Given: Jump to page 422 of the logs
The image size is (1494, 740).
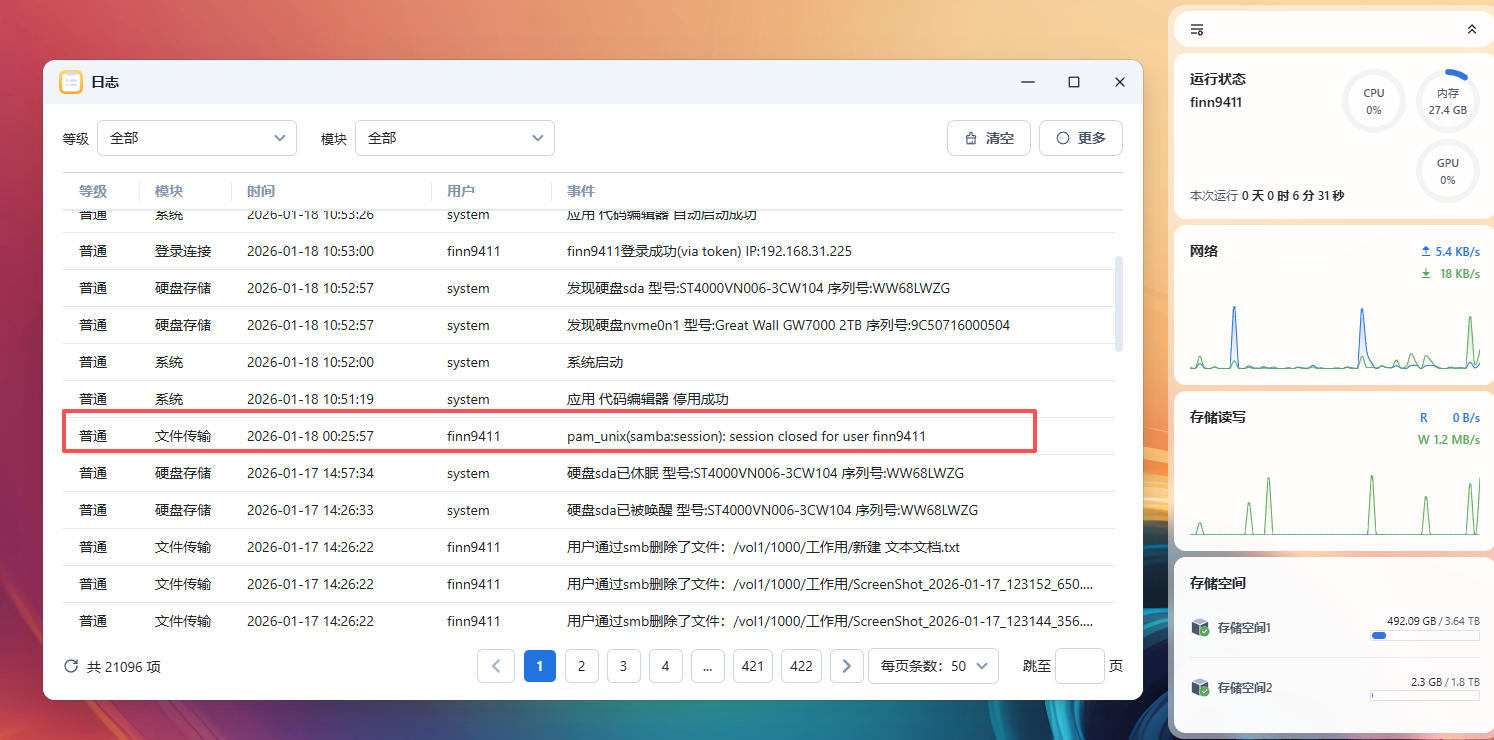Looking at the screenshot, I should point(800,666).
